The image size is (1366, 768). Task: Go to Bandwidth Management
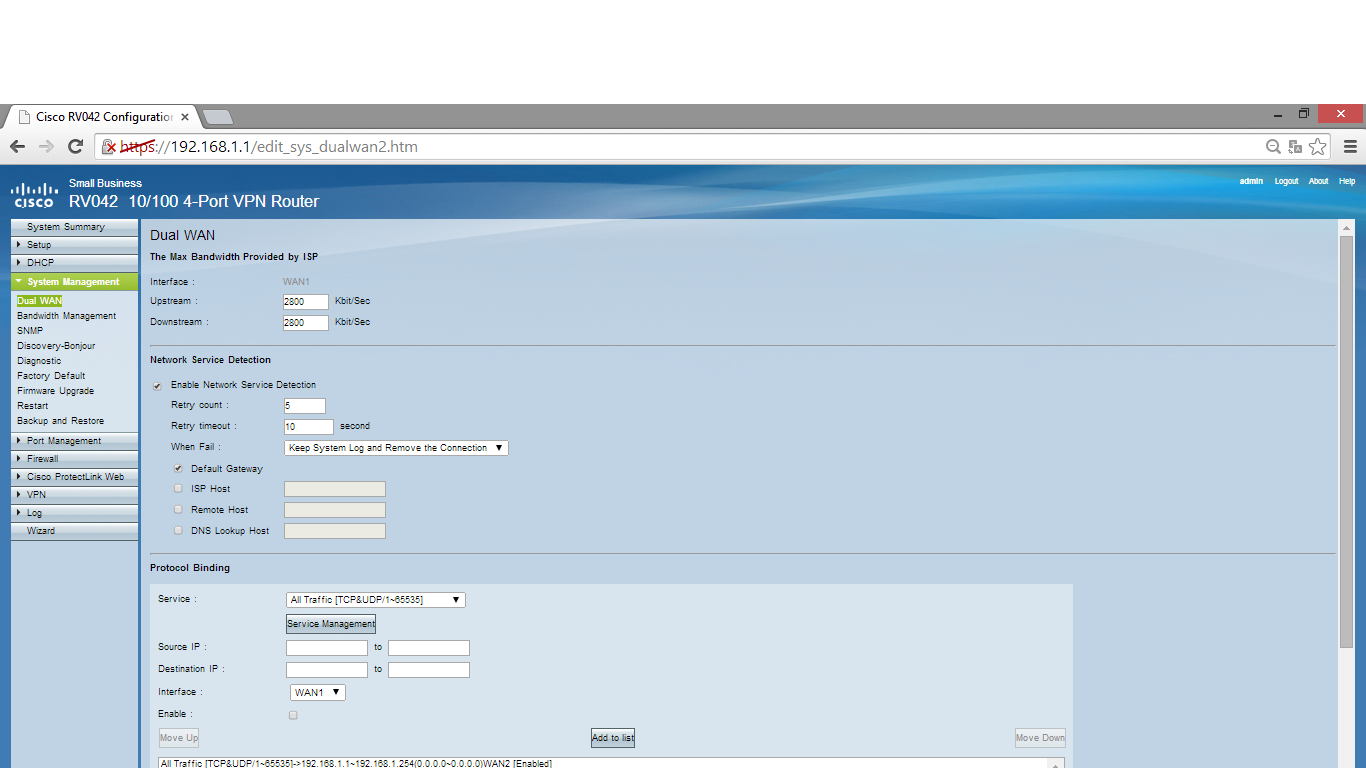66,316
